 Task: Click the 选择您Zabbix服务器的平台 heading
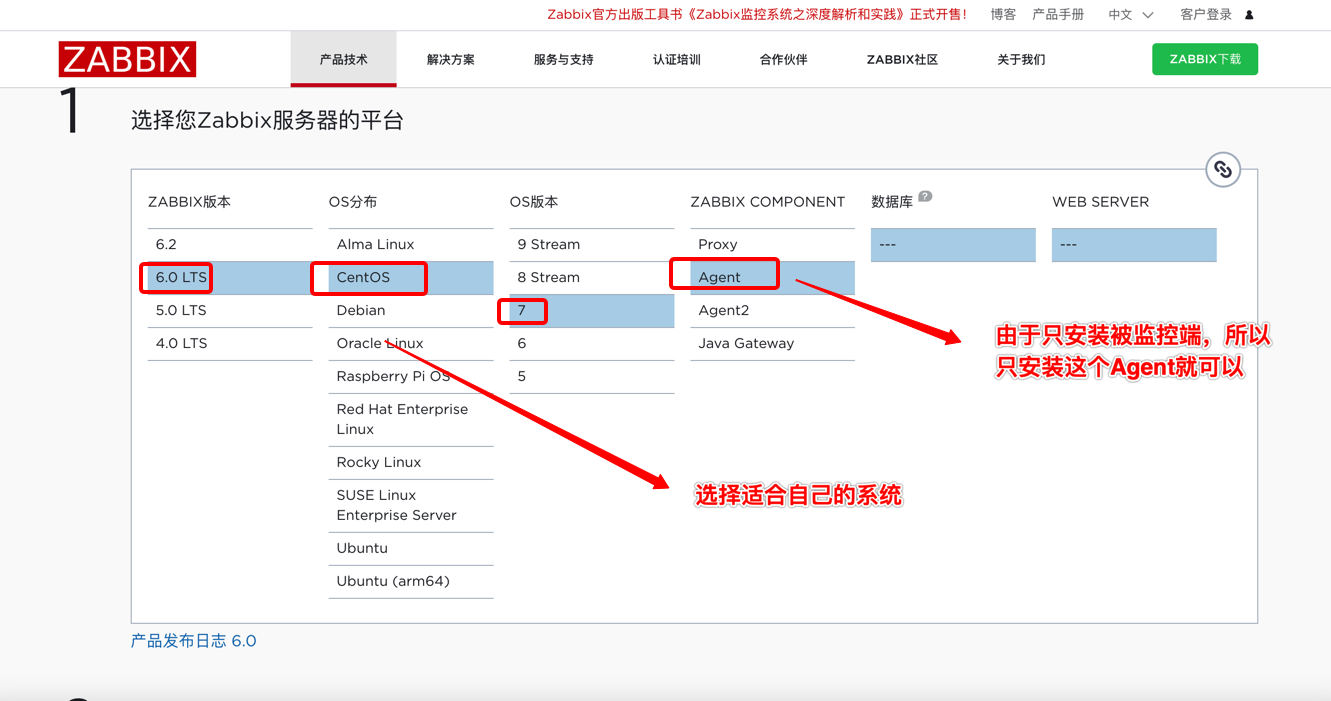(x=268, y=121)
